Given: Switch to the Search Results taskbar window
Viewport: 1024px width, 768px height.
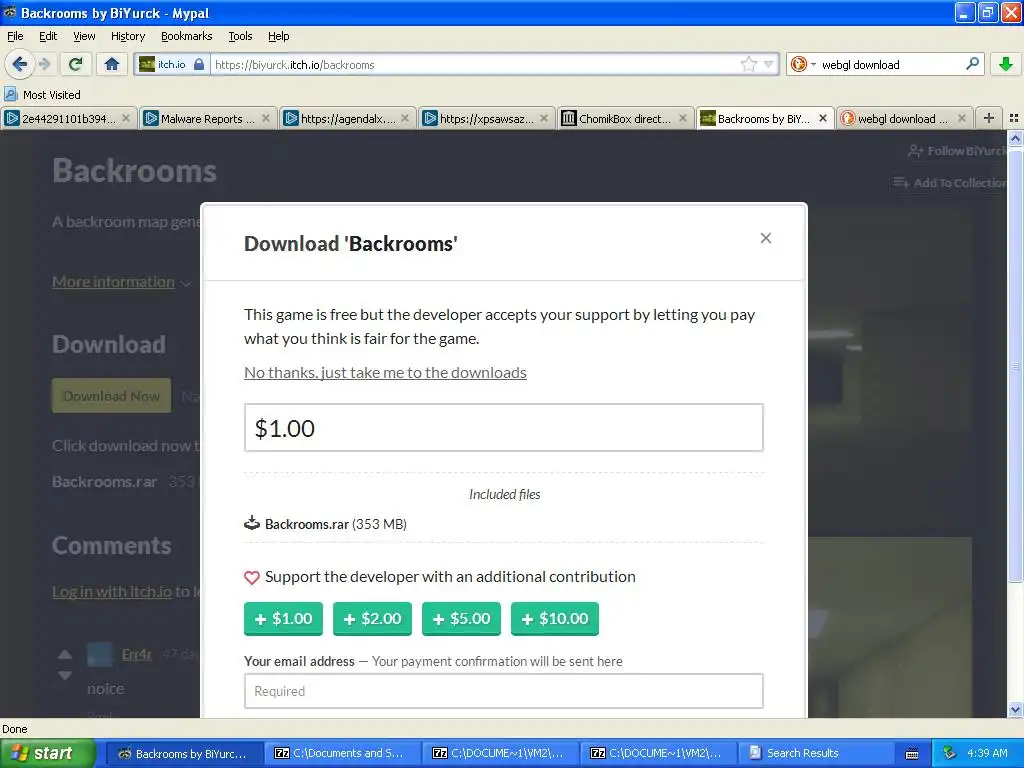Looking at the screenshot, I should click(x=816, y=754).
